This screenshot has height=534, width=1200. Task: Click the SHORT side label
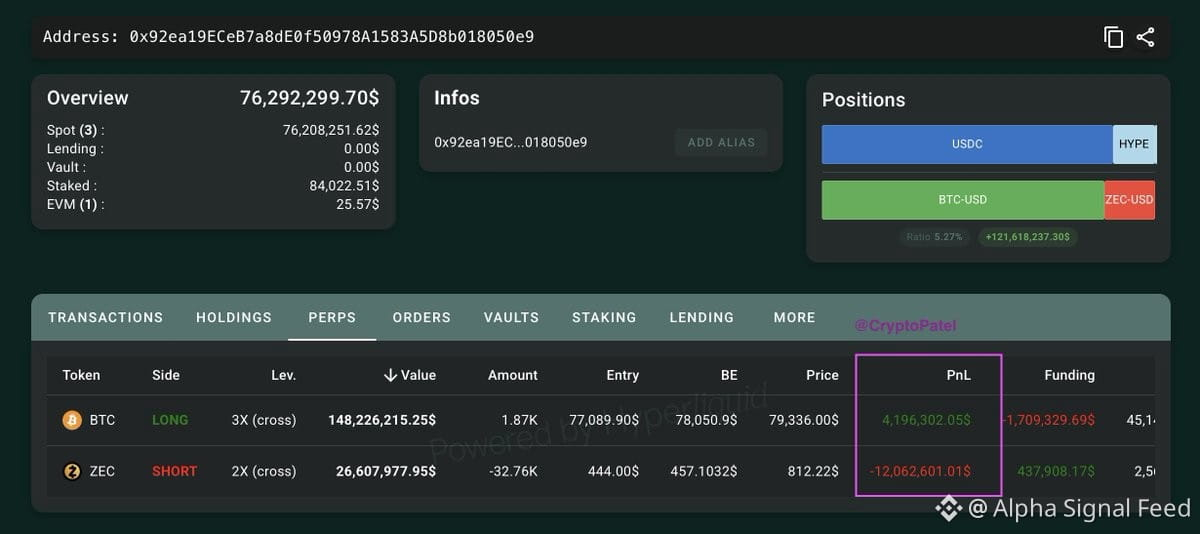pos(174,471)
